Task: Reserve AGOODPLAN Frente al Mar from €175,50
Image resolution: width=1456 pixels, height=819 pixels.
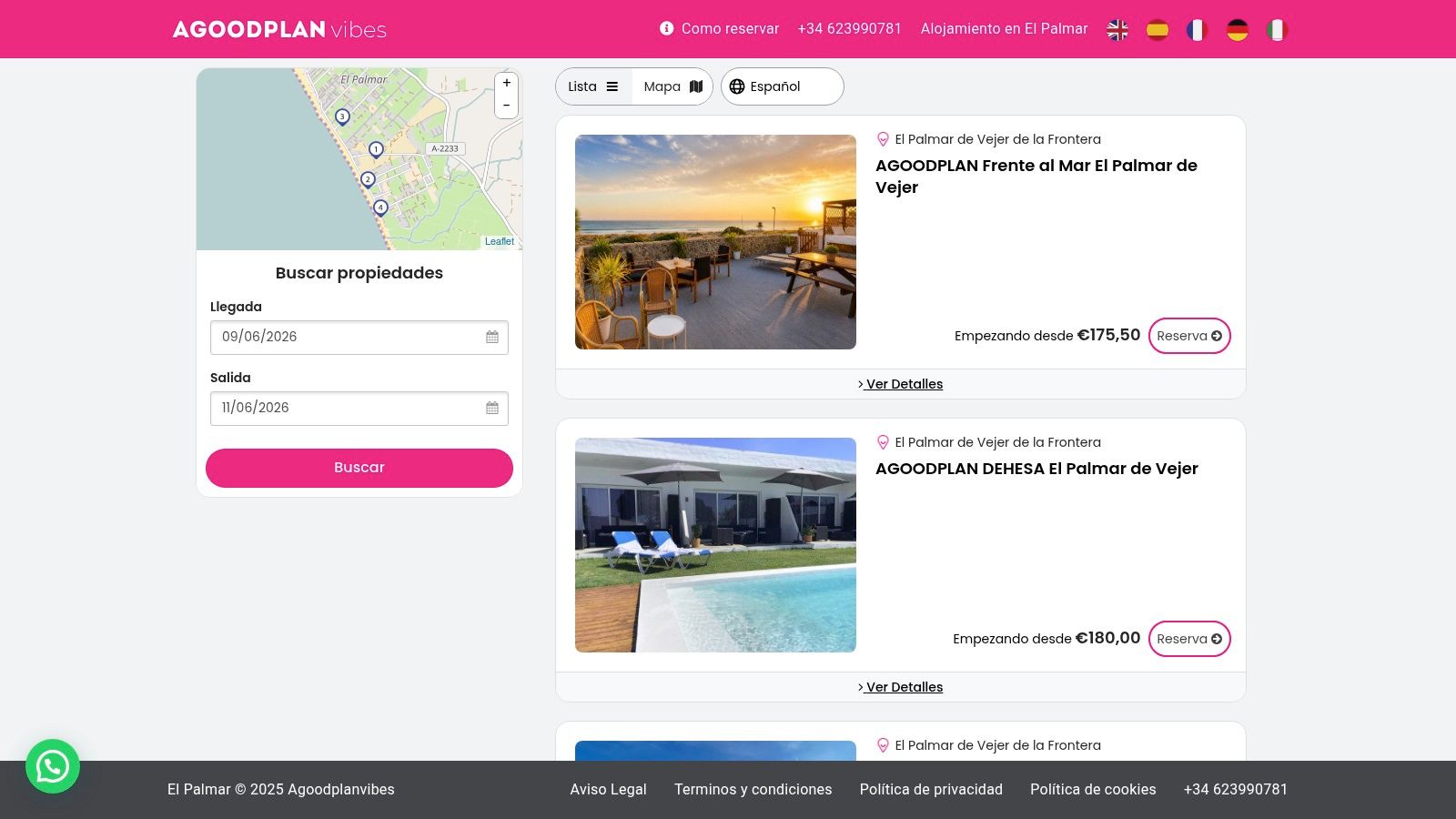Action: coord(1189,336)
